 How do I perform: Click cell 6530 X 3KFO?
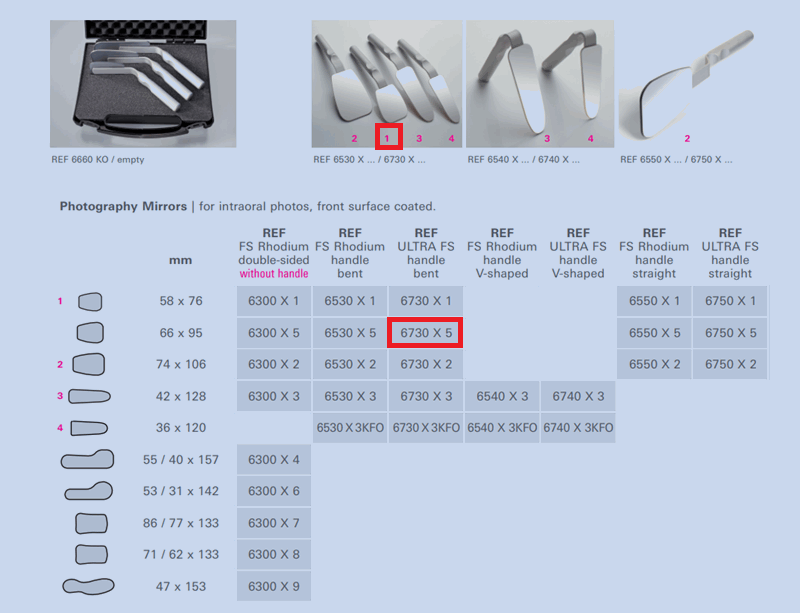(x=350, y=428)
